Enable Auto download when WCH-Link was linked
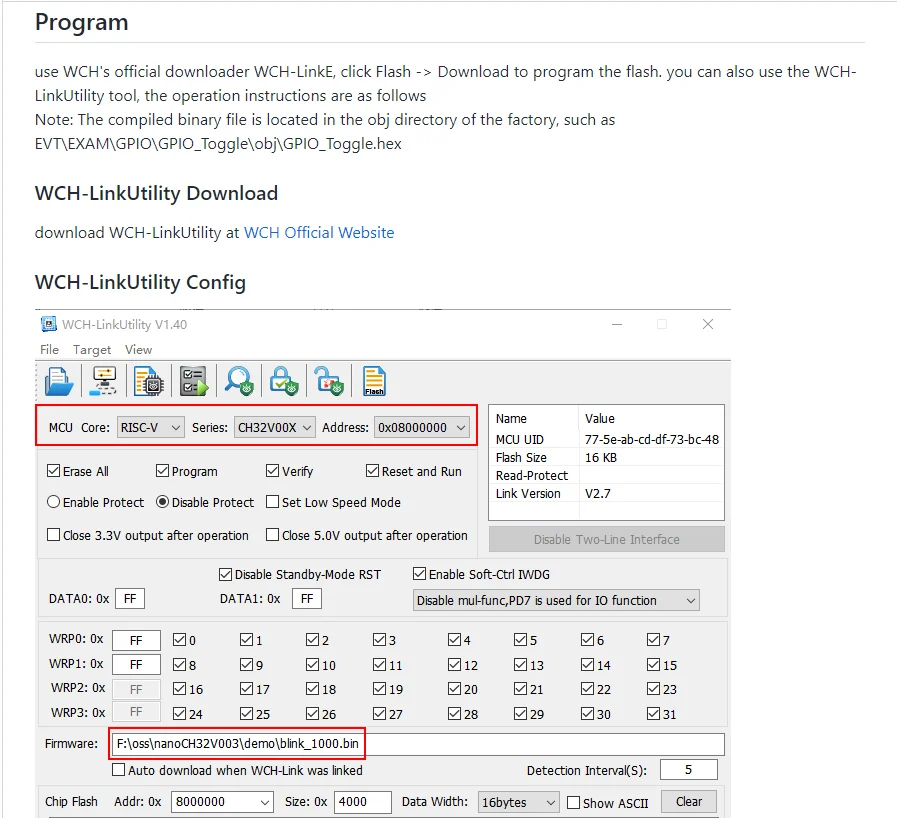The height and width of the screenshot is (818, 897). pos(118,770)
